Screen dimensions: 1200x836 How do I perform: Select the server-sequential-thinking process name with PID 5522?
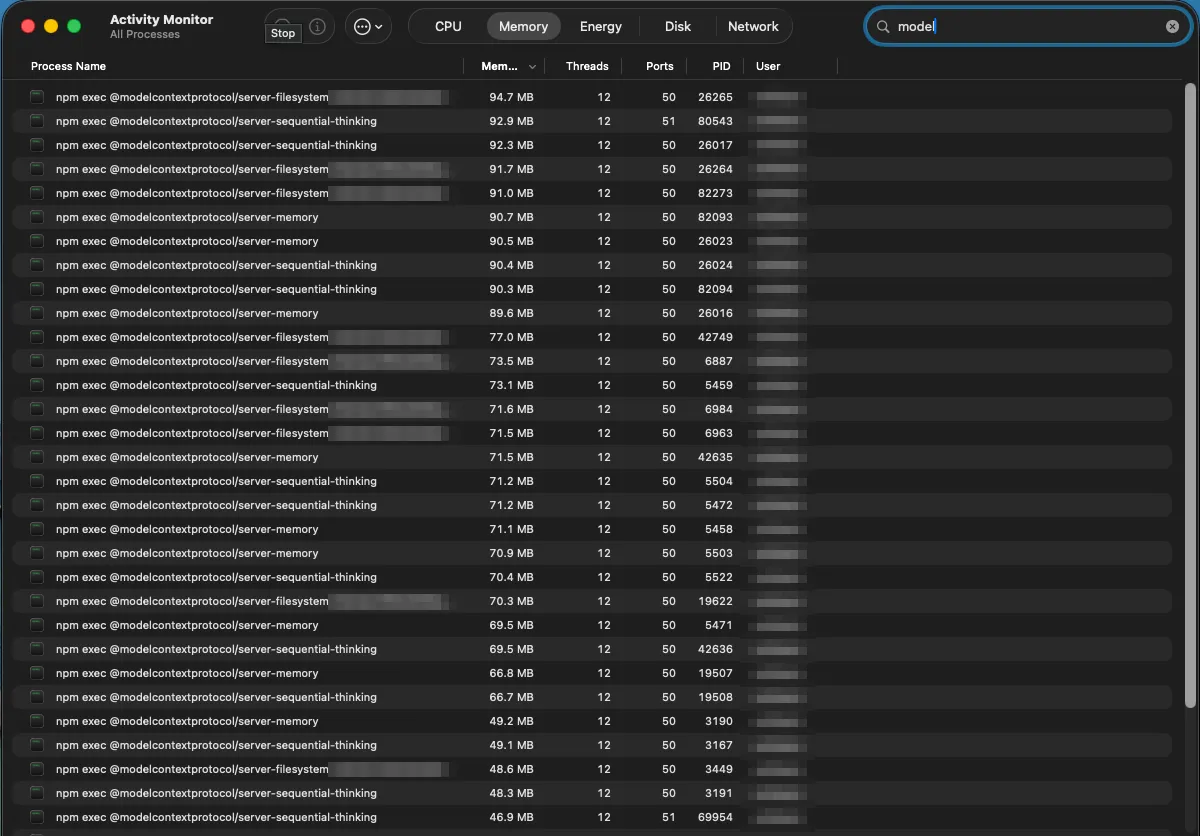[x=216, y=577]
